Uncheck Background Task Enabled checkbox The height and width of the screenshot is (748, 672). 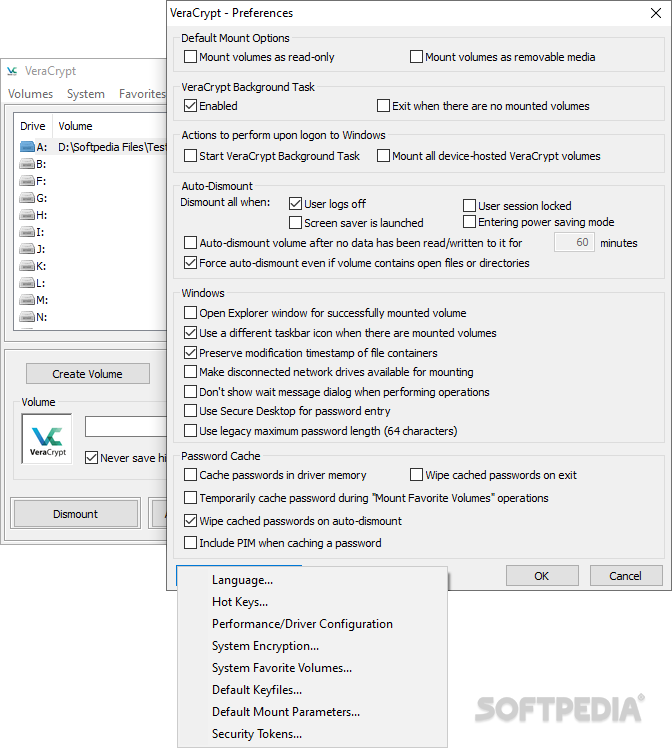tap(190, 105)
